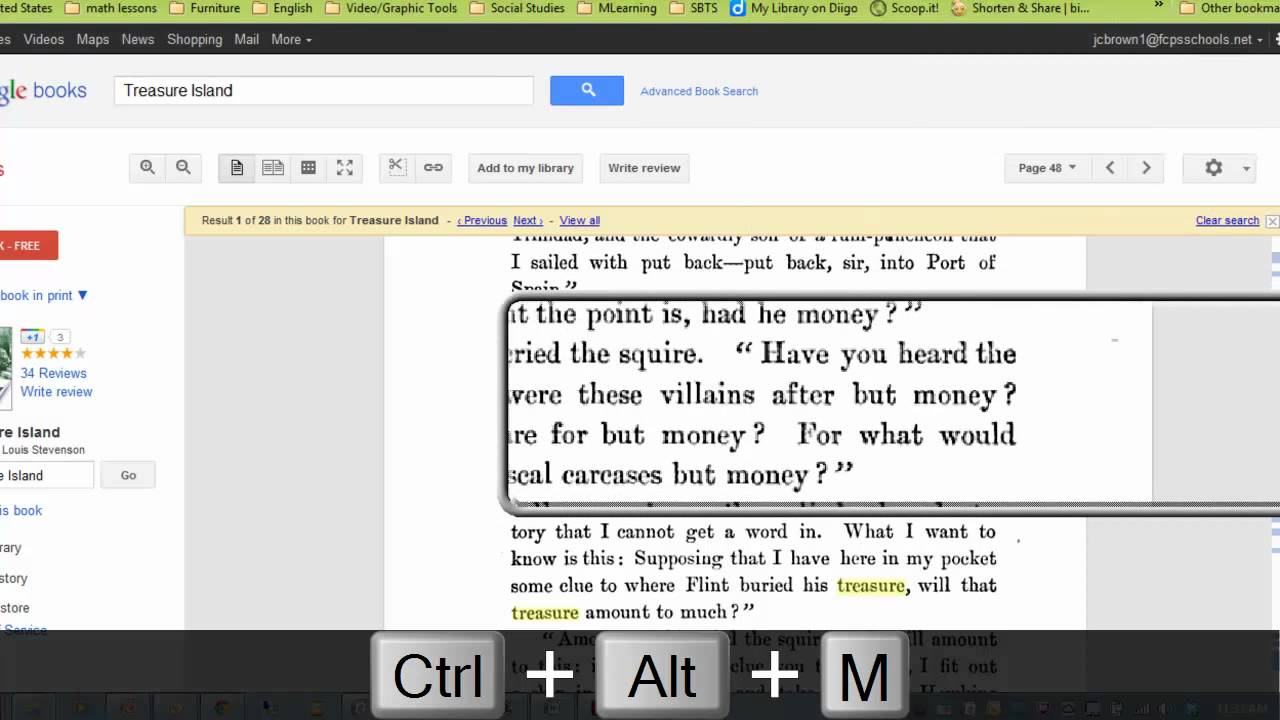Click the blue search button
Viewport: 1280px width, 720px height.
point(587,90)
